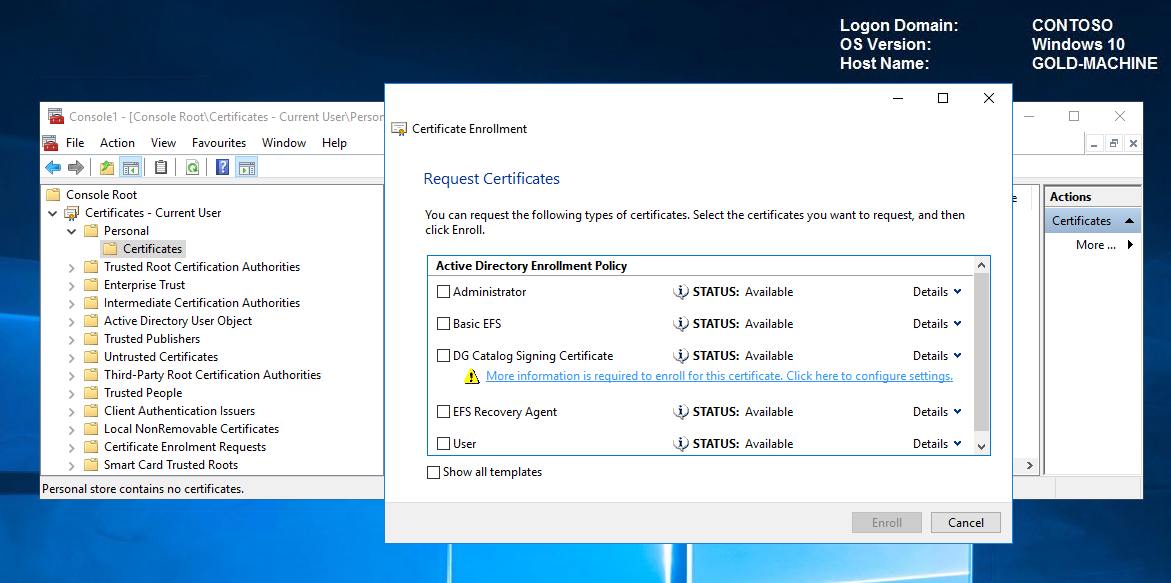
Task: Select the Certificates folder under Personal
Action: (x=143, y=249)
